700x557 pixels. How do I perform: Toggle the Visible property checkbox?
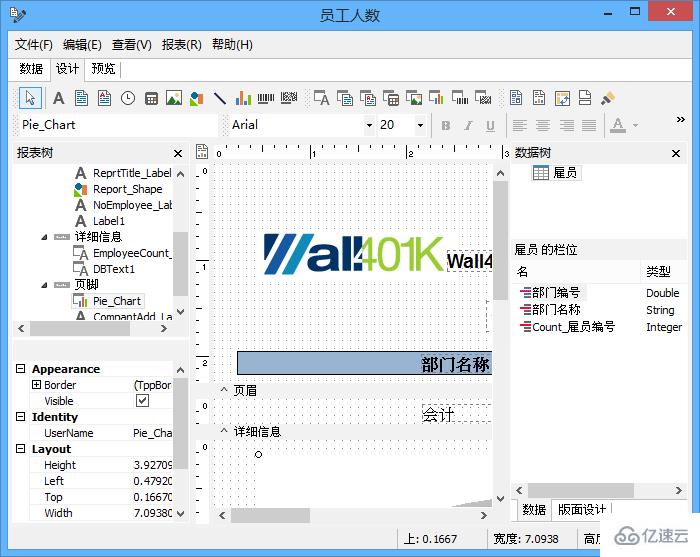point(142,400)
